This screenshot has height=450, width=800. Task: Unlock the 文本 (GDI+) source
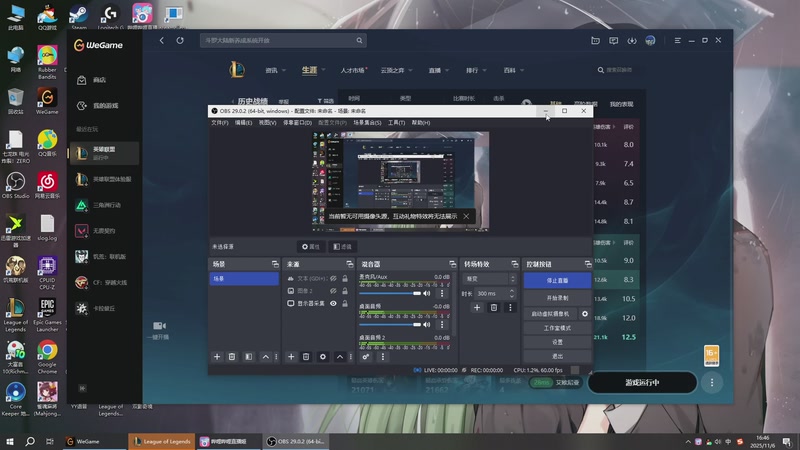tap(345, 279)
